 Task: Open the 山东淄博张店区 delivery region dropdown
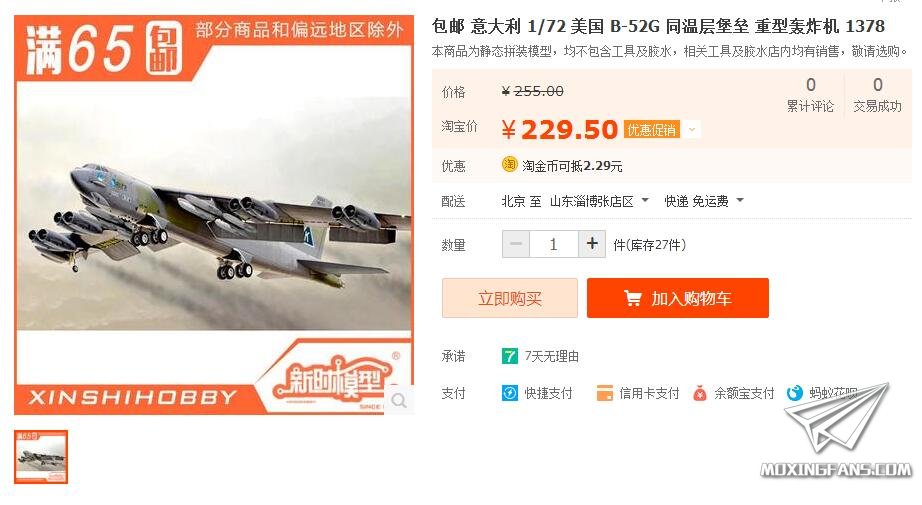(599, 201)
